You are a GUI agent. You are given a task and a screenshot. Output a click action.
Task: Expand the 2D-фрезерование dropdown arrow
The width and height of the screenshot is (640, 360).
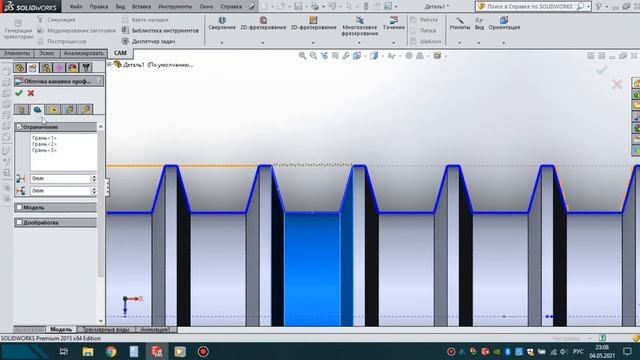262,42
